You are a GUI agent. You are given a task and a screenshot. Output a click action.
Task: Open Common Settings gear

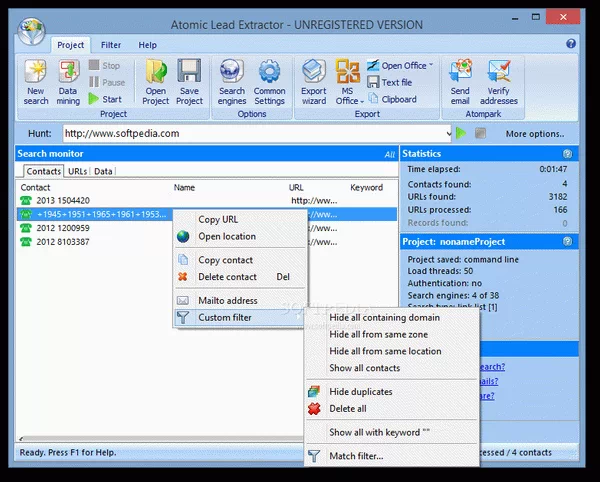click(269, 82)
